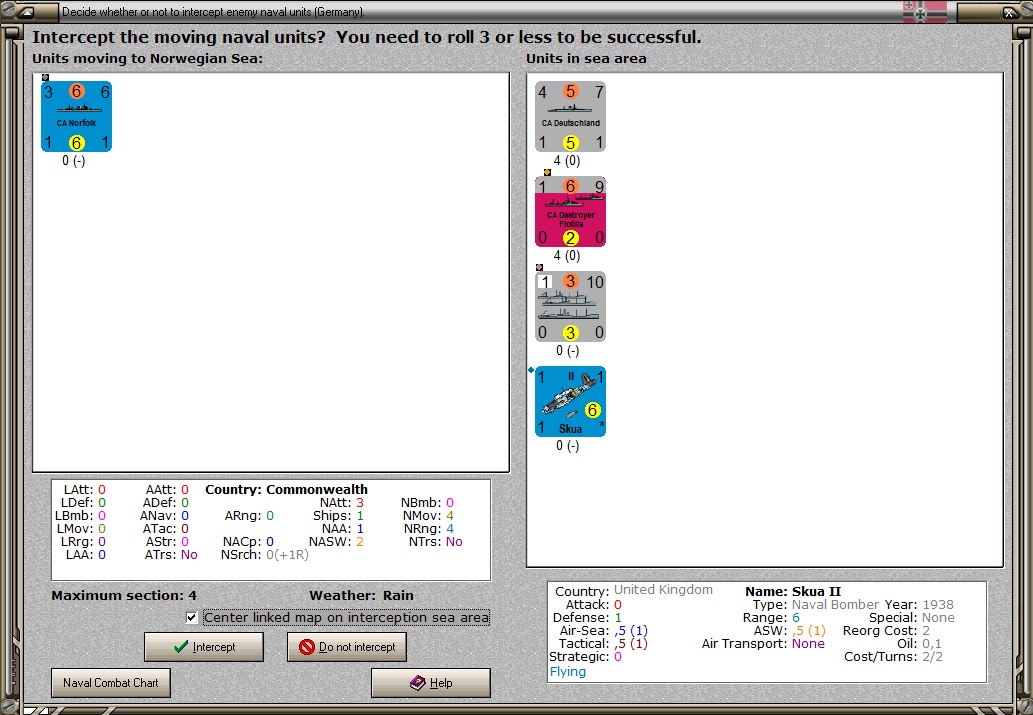1033x715 pixels.
Task: Click the 'Range: 6' value
Action: pos(771,617)
